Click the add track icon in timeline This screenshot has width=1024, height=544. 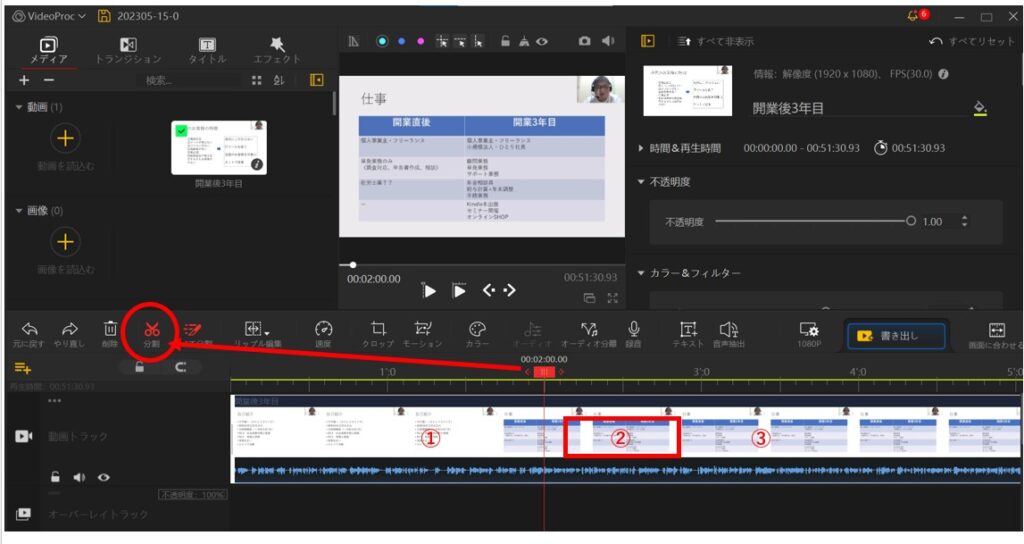coord(23,368)
